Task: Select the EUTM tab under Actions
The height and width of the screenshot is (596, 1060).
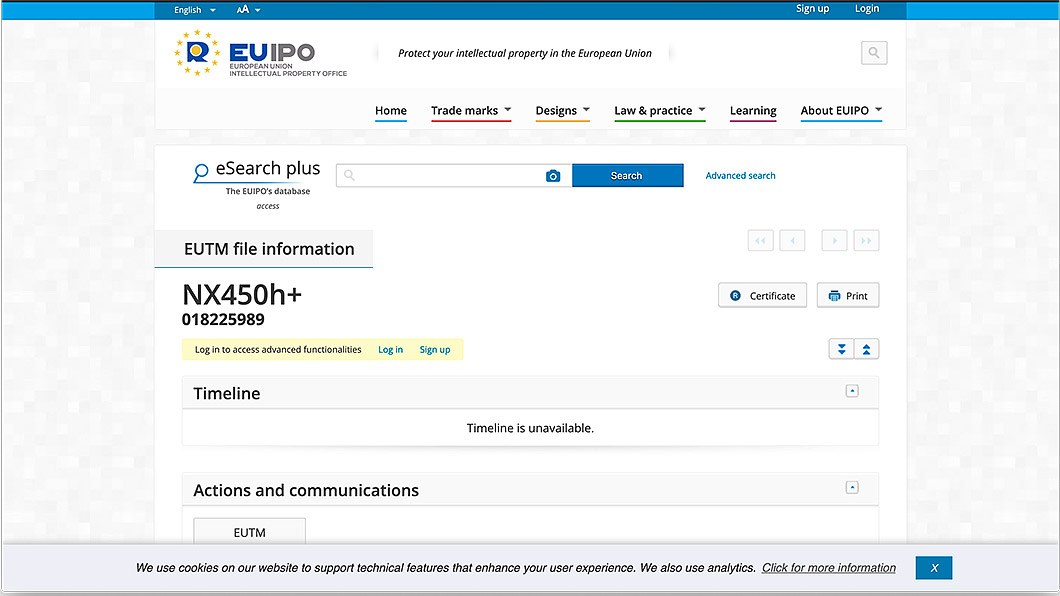Action: tap(249, 532)
